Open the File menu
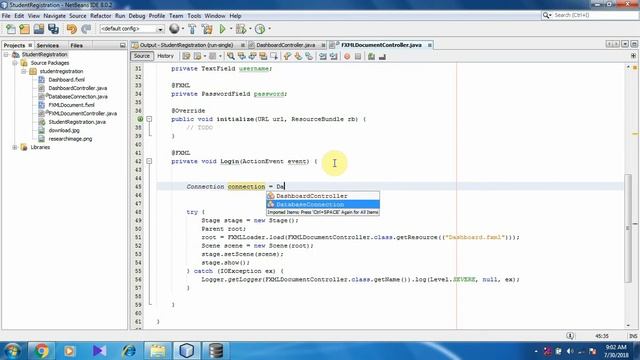Viewport: 640px width, 360px height. click(x=6, y=16)
